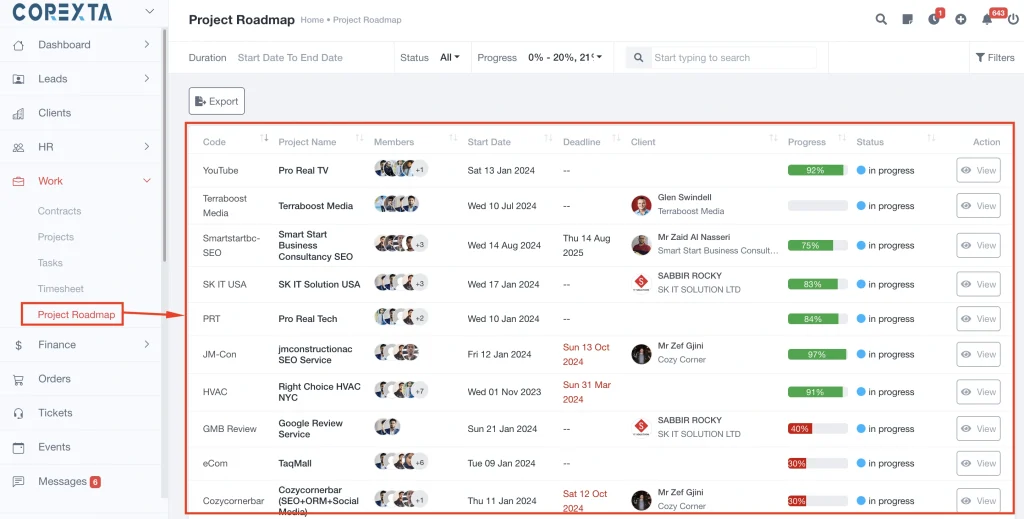Open sticky notes icon in header
Image resolution: width=1024 pixels, height=519 pixels.
(907, 20)
